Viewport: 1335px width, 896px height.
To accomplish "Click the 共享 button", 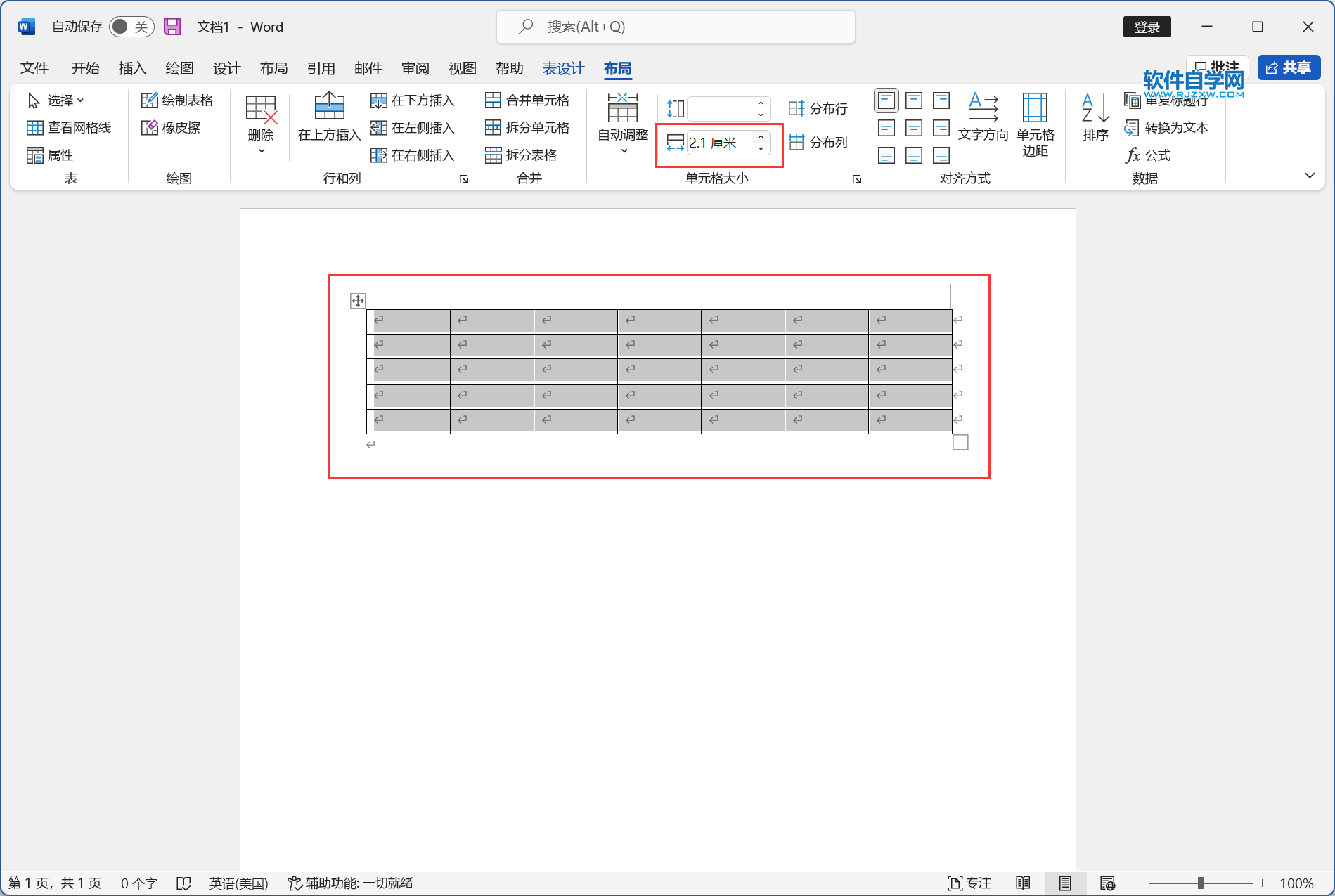I will (1289, 67).
